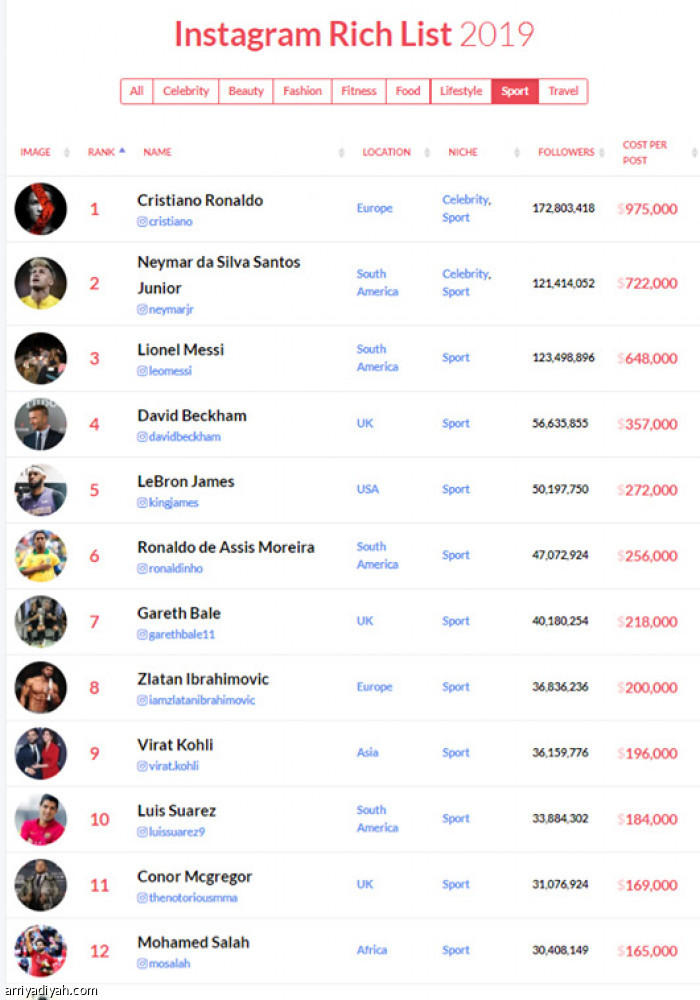
Task: Open Cristiano Ronaldo's profile picture
Action: 41,209
